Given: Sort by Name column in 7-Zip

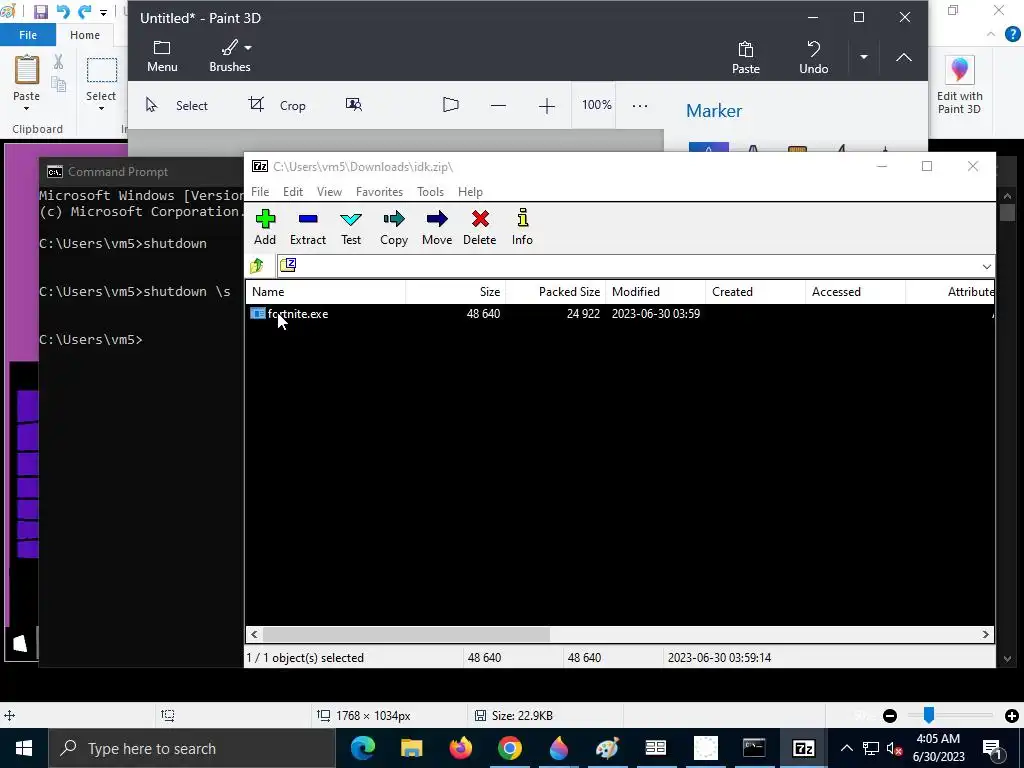Looking at the screenshot, I should [326, 292].
